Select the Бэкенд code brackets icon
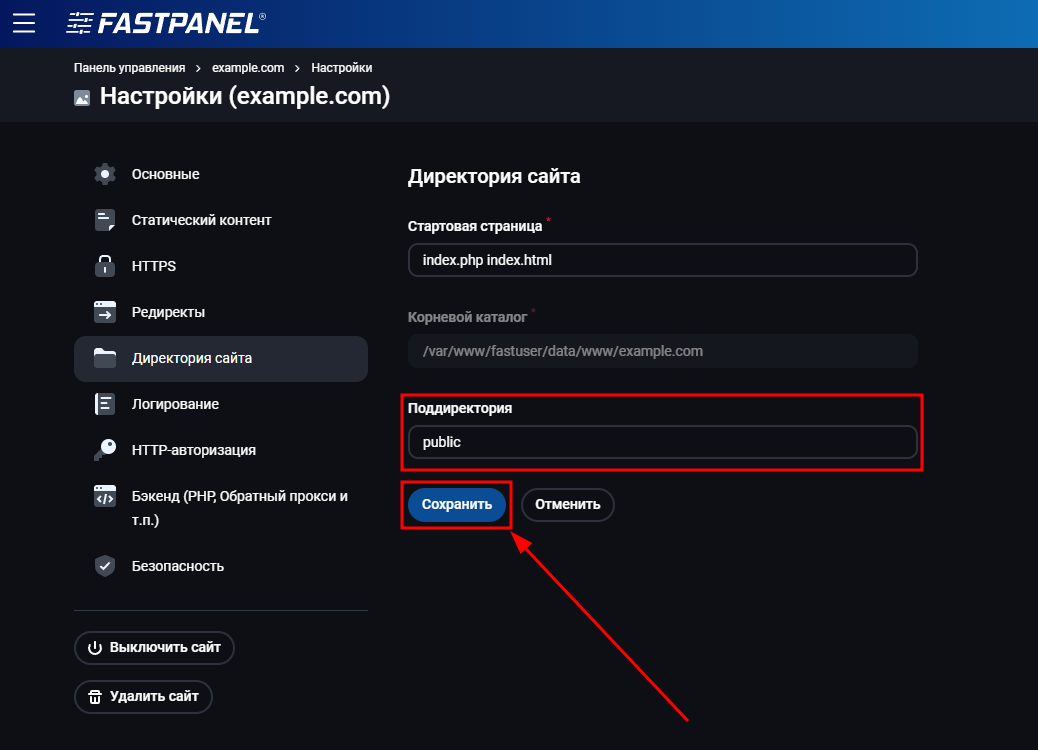This screenshot has width=1038, height=750. [105, 495]
